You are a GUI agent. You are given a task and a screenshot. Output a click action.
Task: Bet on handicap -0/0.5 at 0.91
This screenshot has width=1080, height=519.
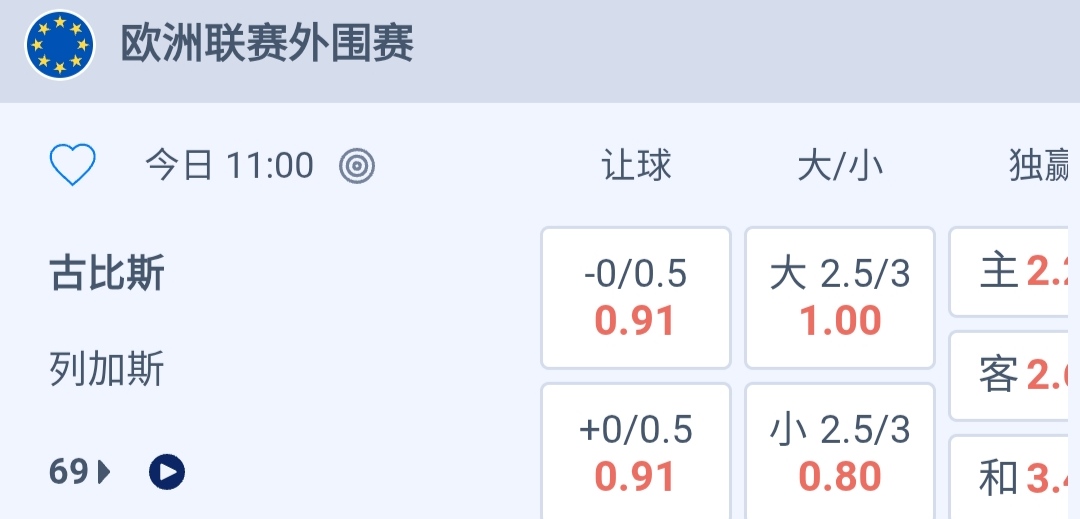(x=636, y=298)
